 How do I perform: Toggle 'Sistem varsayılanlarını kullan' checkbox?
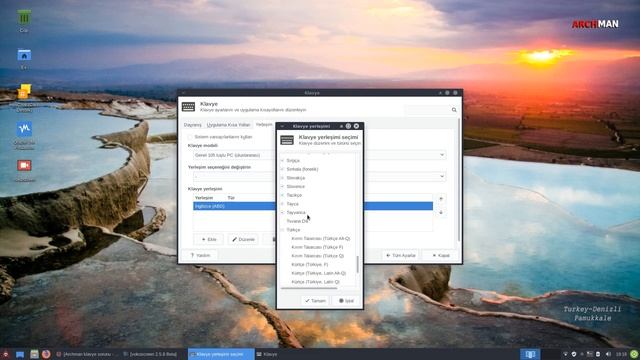pyautogui.click(x=190, y=137)
